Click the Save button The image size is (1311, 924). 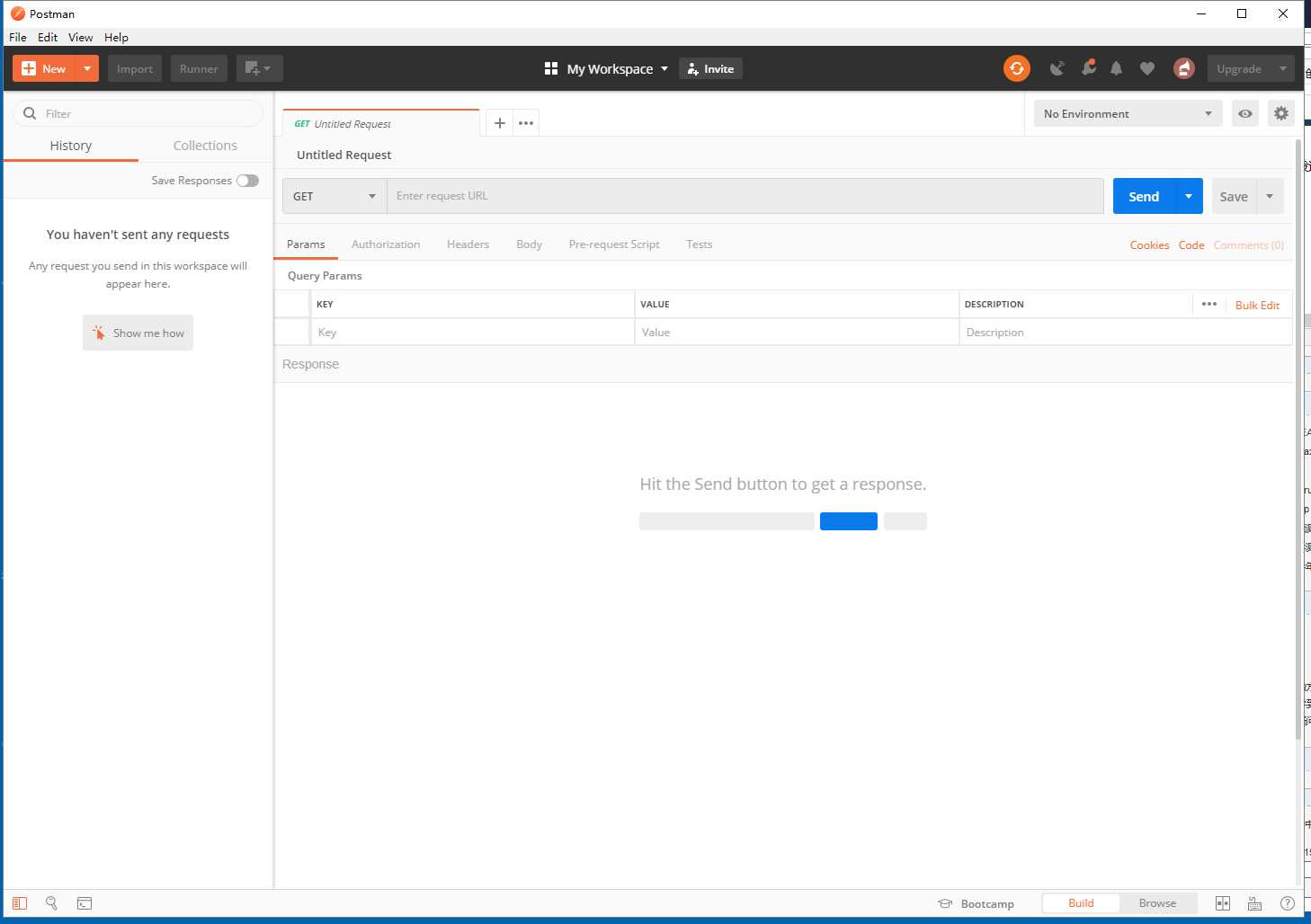(x=1234, y=196)
